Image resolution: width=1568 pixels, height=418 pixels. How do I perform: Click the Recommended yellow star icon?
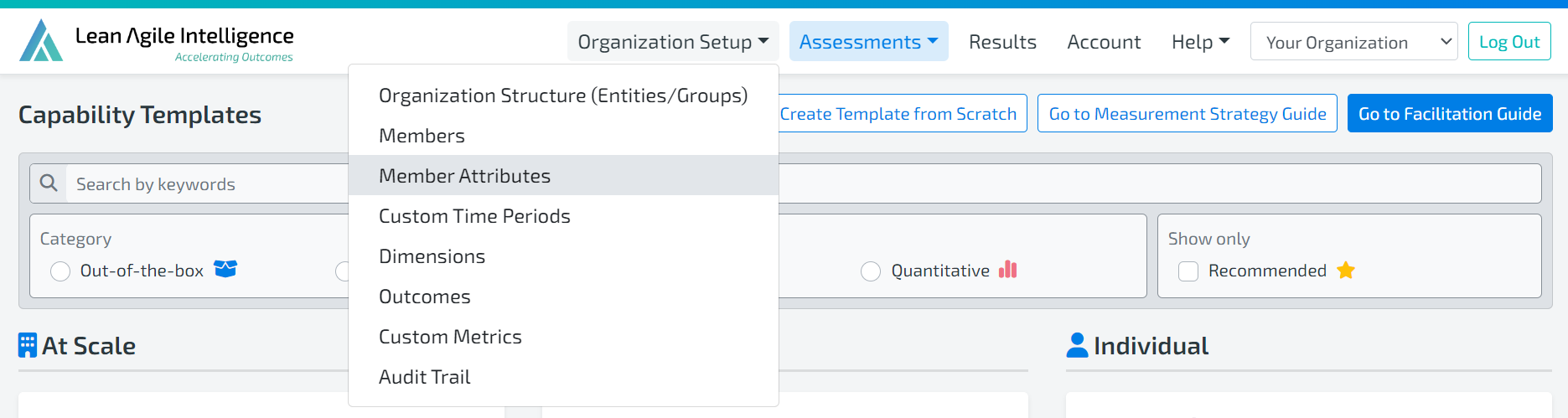1346,270
